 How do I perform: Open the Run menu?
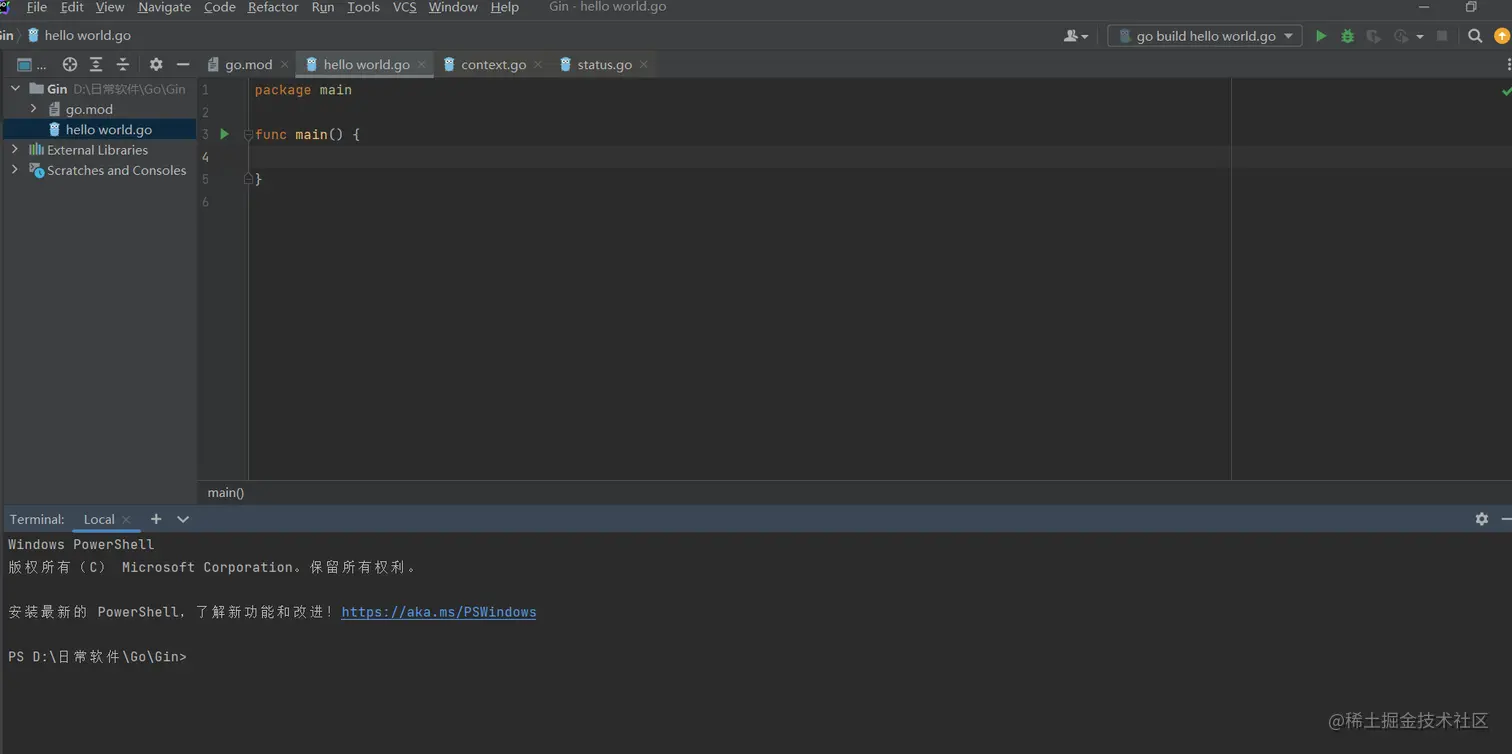click(x=323, y=7)
